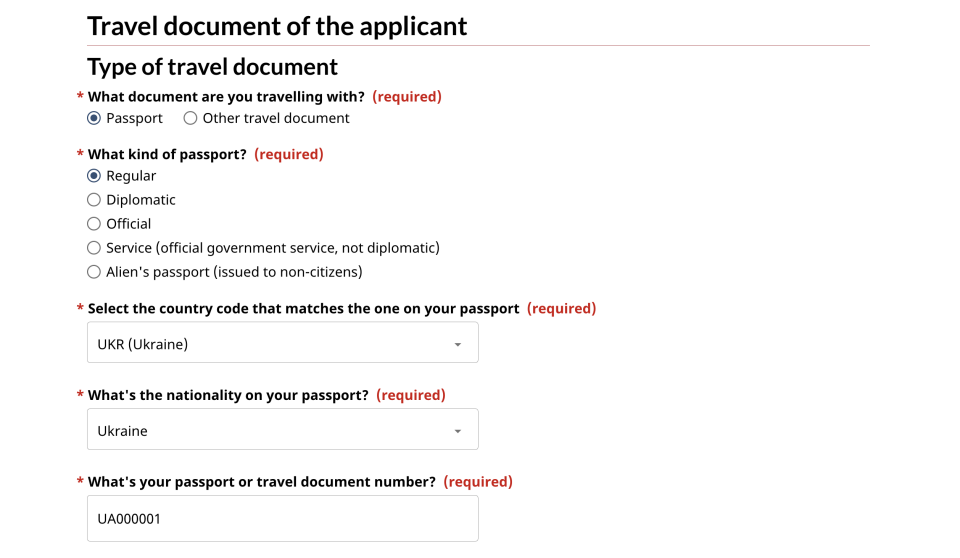This screenshot has height=558, width=960.
Task: Click the 'Diplomatic' label text
Action: (141, 200)
